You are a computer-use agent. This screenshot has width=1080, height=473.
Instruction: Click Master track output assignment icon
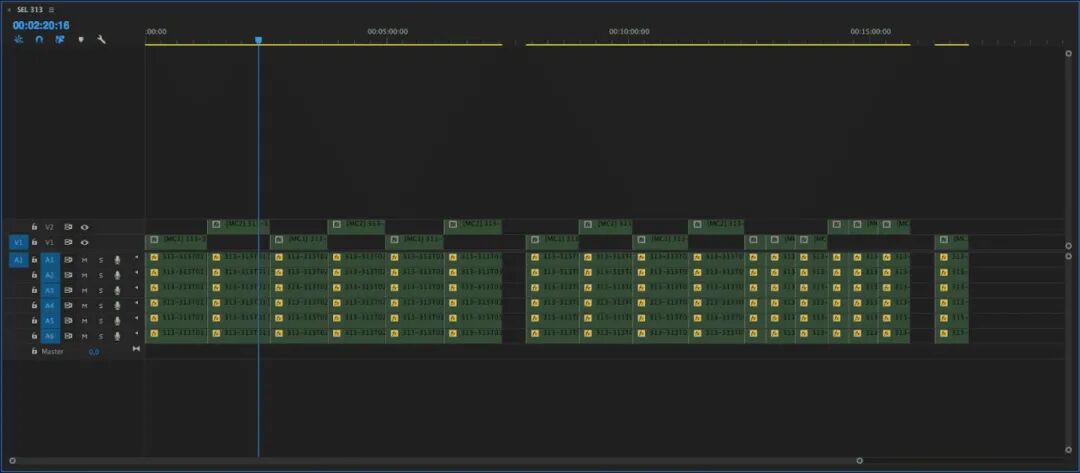point(136,349)
